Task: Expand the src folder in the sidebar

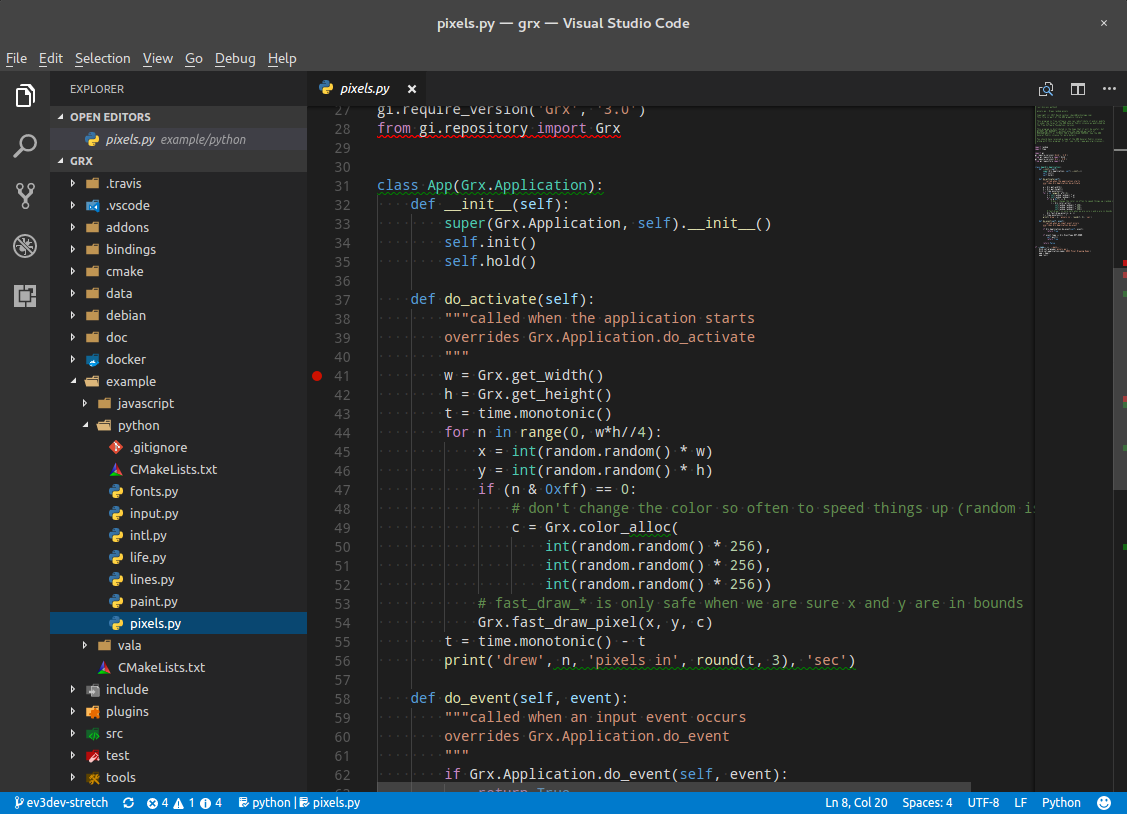Action: (x=71, y=733)
